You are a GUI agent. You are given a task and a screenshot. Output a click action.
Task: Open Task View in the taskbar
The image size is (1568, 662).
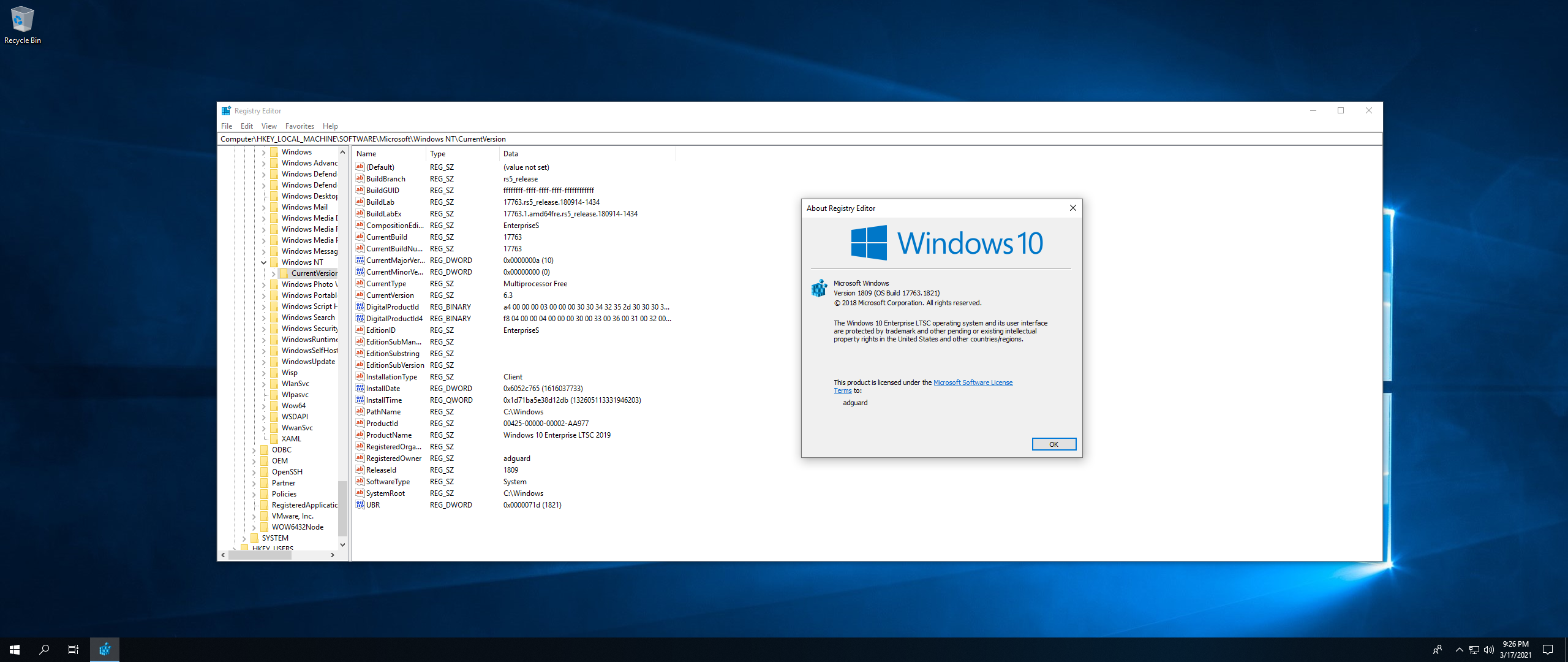point(73,649)
